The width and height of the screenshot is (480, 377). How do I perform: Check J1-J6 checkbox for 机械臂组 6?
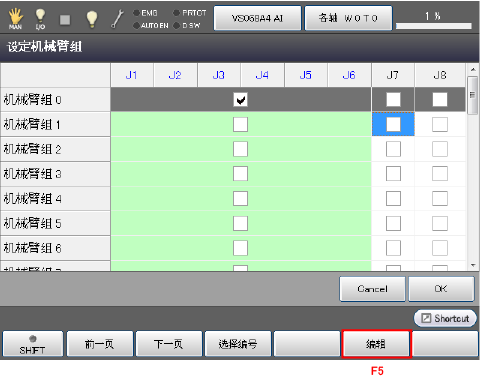point(240,248)
